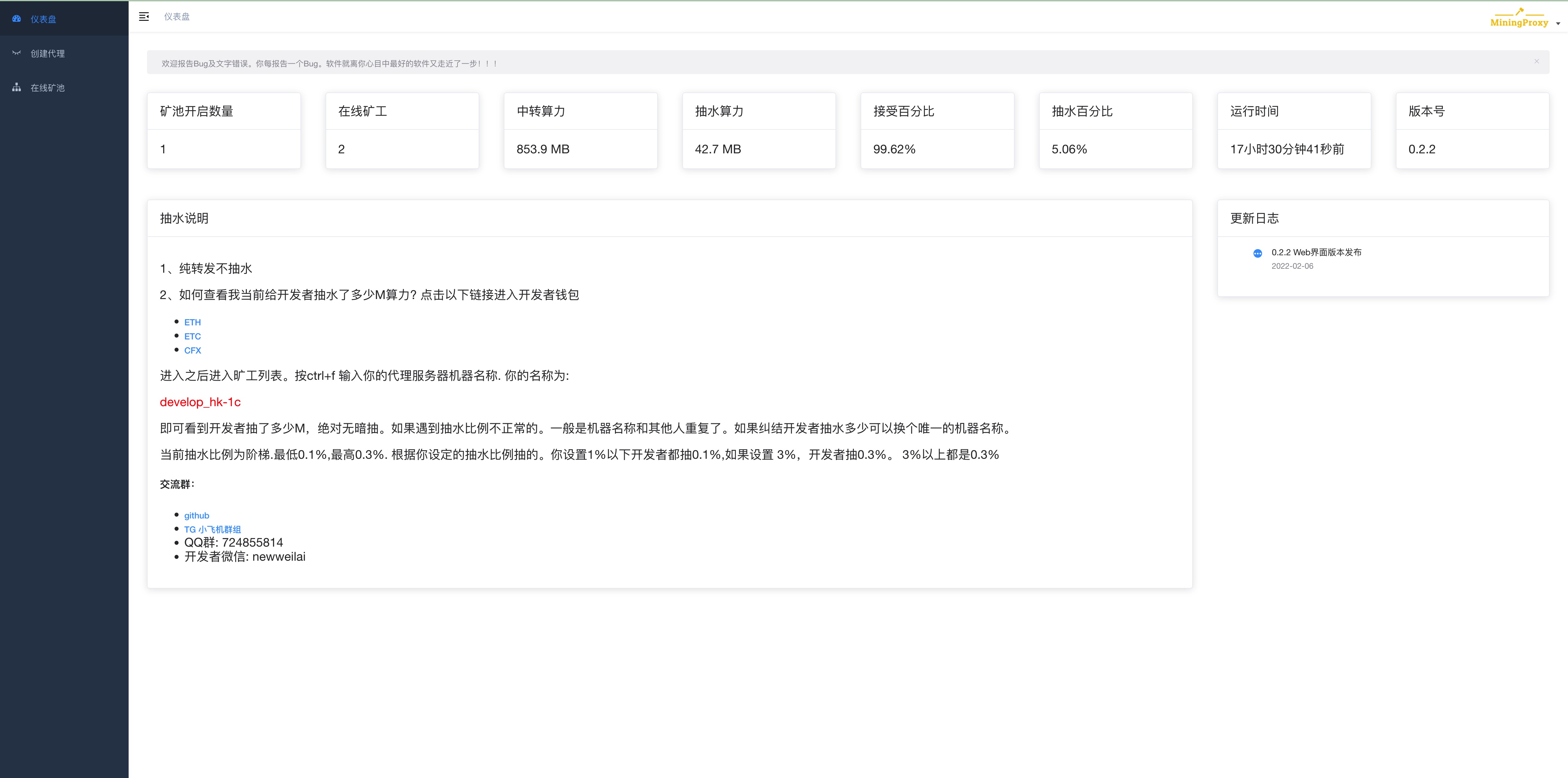Click the online pools network icon

(x=17, y=88)
